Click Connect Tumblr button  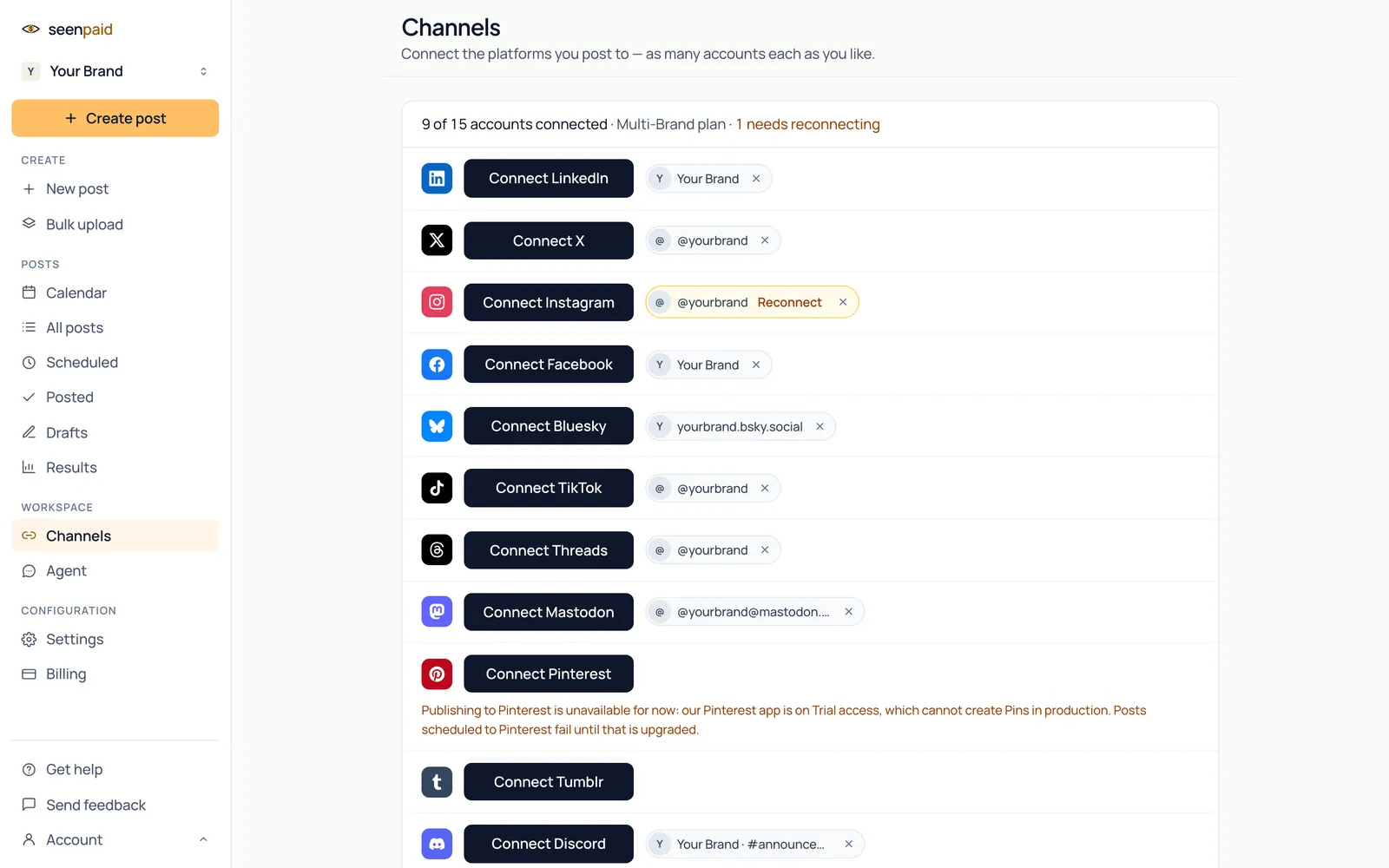point(549,782)
